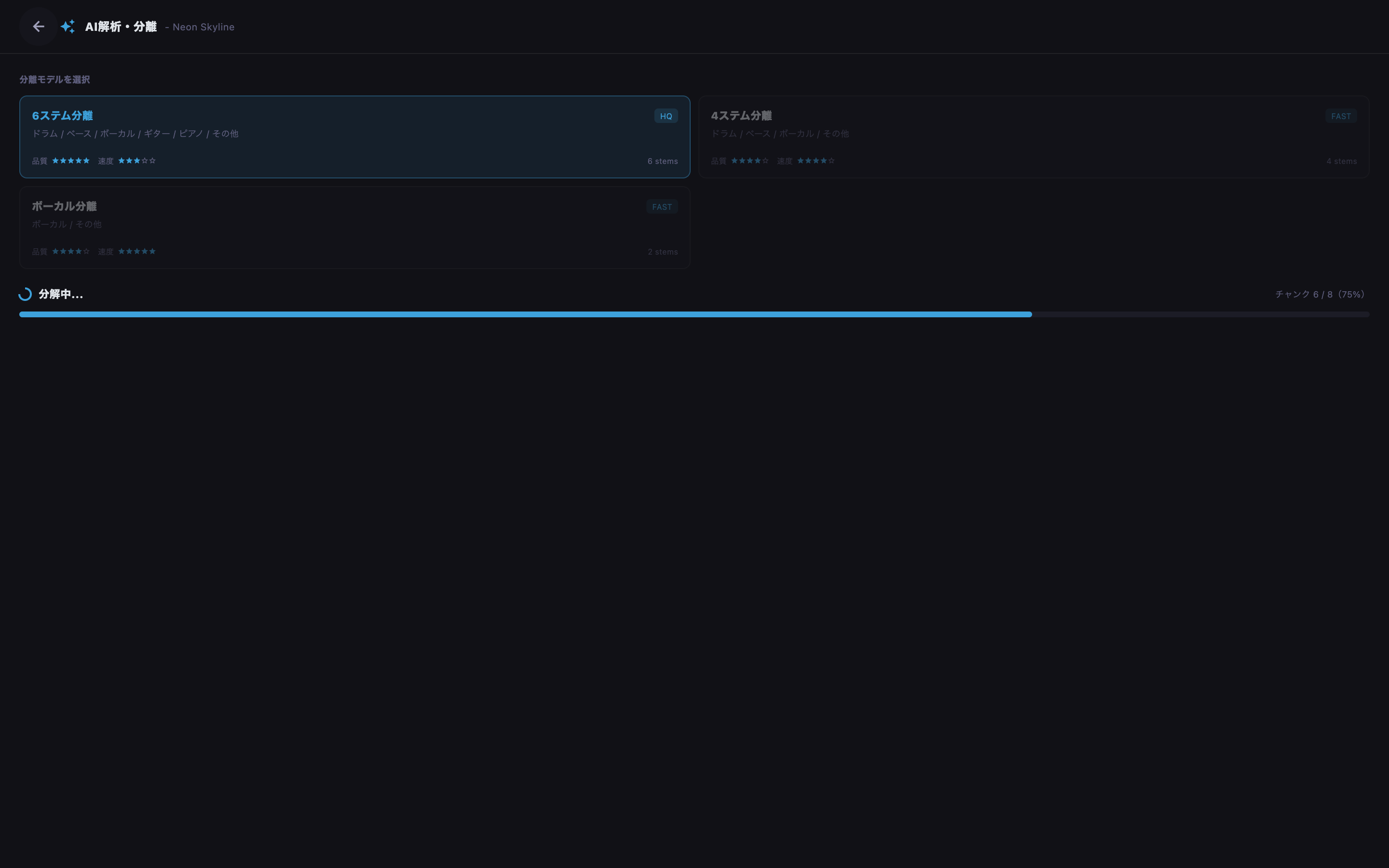Click the AI sparkle icon in header

pos(68,27)
